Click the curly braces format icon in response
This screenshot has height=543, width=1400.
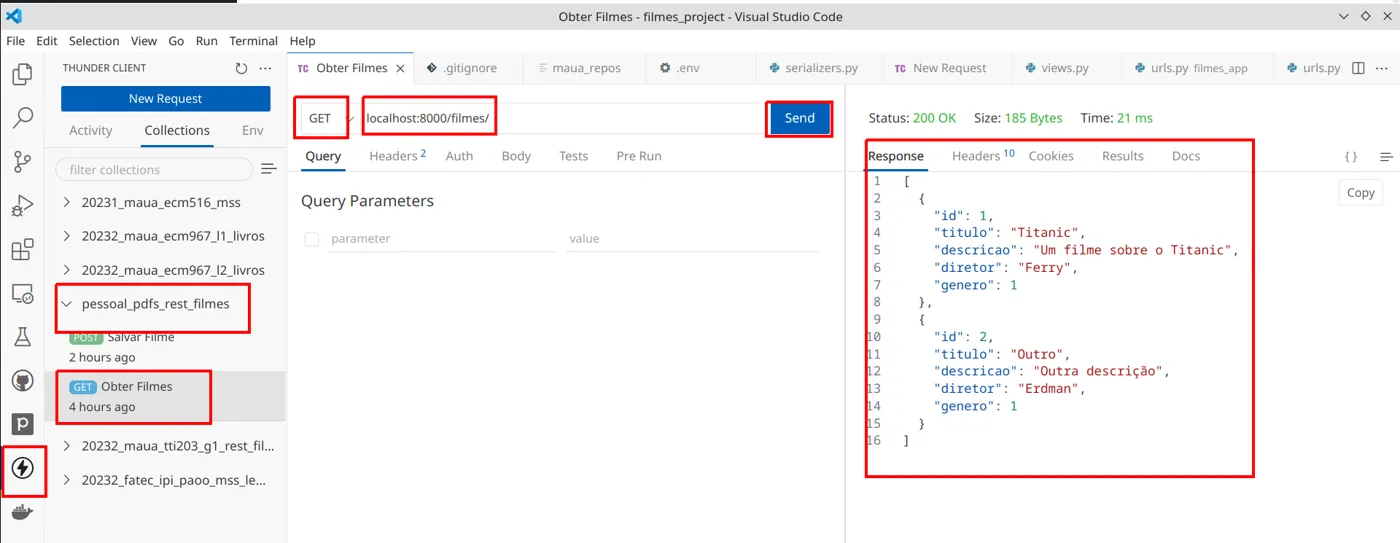pos(1351,156)
